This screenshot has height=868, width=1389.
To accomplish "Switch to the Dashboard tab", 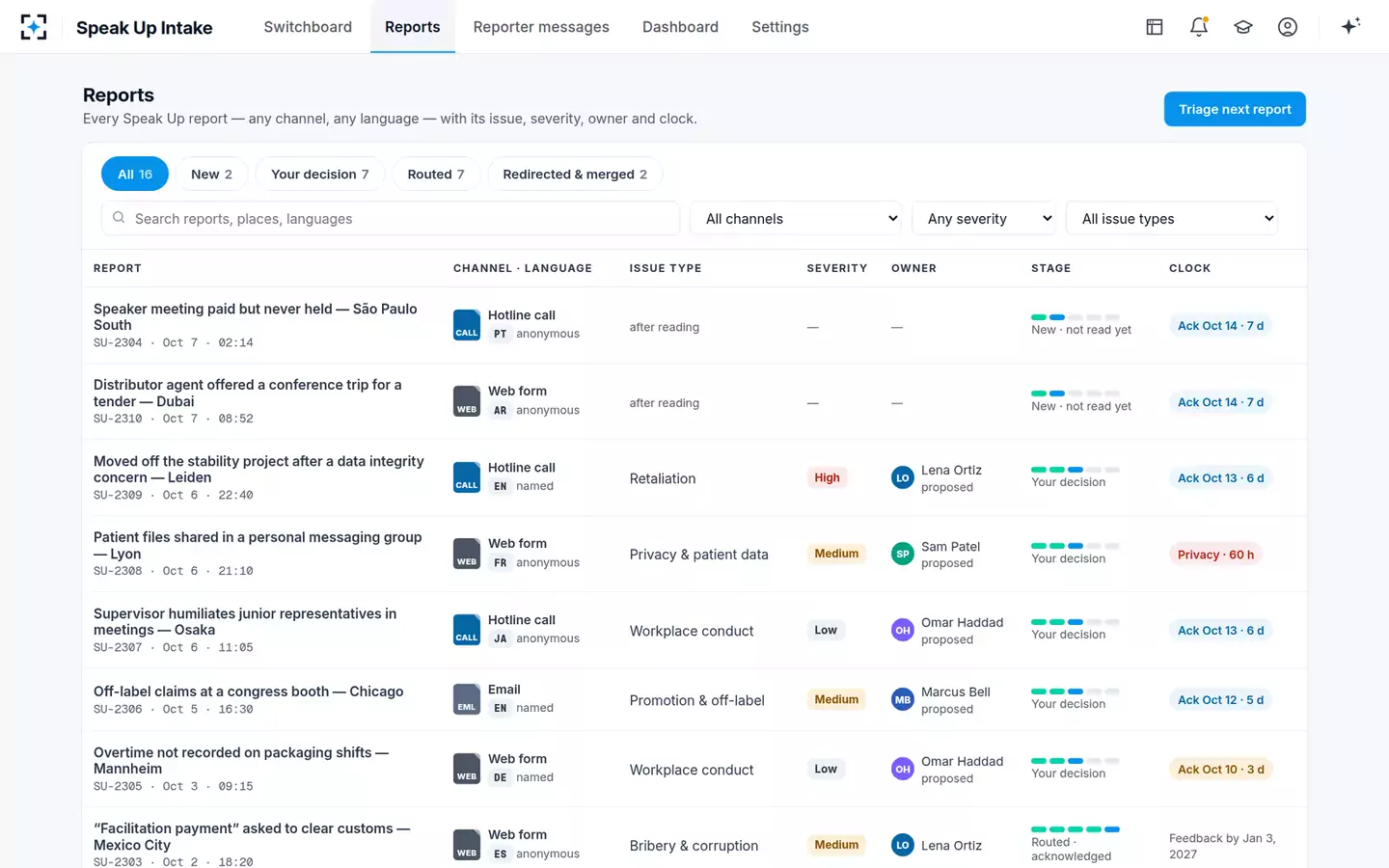I will (680, 27).
